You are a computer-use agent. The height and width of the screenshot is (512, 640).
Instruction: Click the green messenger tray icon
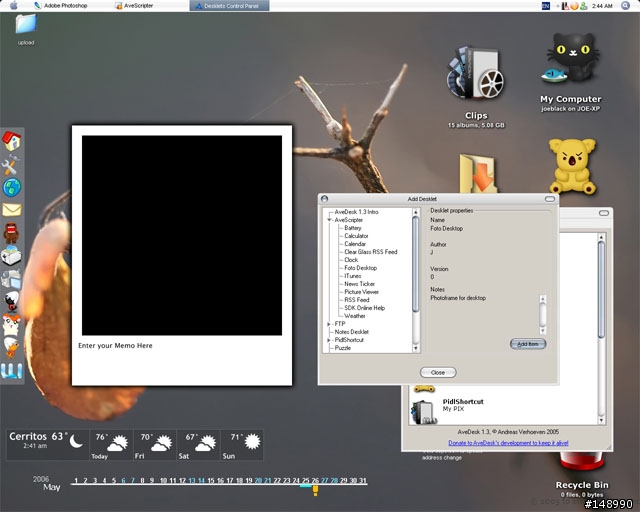coord(584,6)
